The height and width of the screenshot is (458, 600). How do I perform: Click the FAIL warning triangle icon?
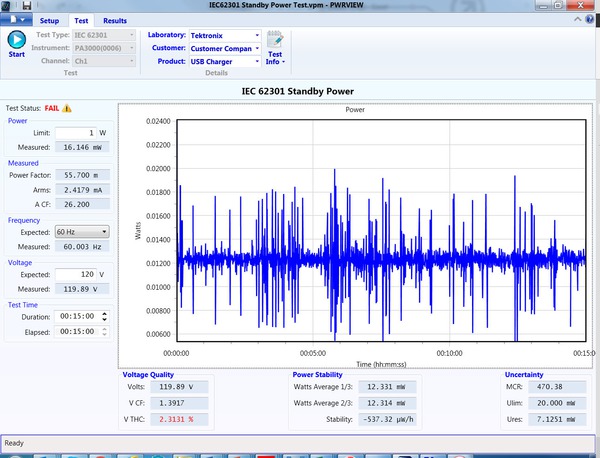[66, 108]
